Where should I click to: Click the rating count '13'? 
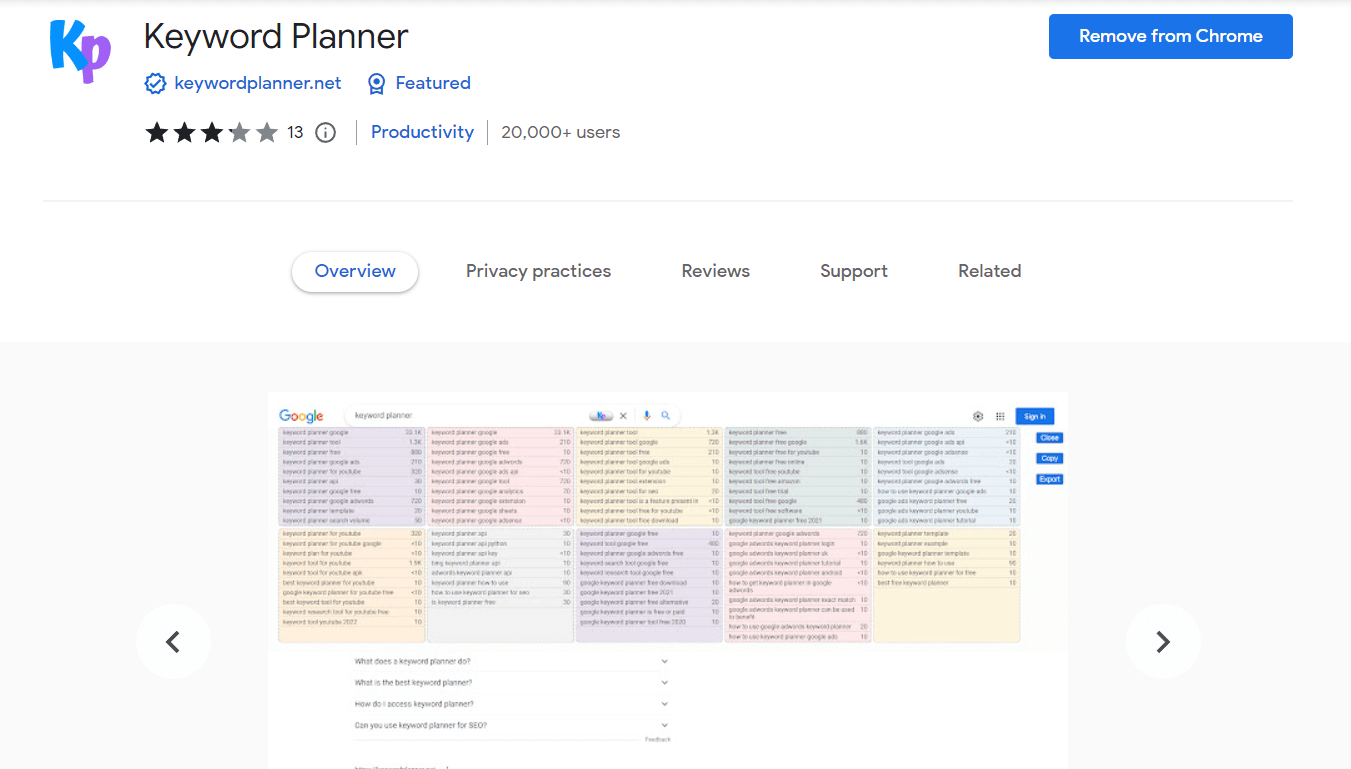click(x=295, y=132)
